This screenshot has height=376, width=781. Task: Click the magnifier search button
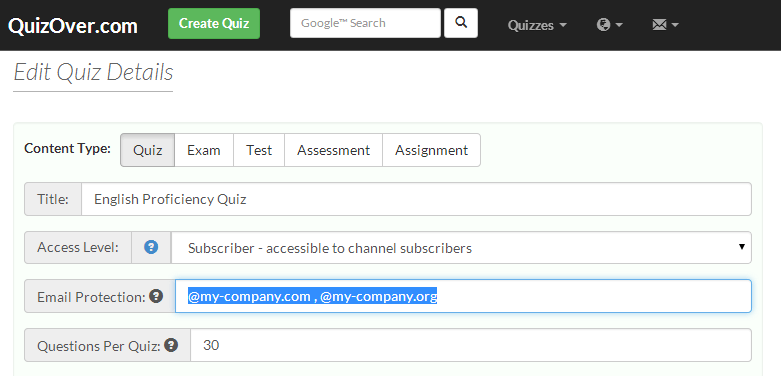point(461,23)
